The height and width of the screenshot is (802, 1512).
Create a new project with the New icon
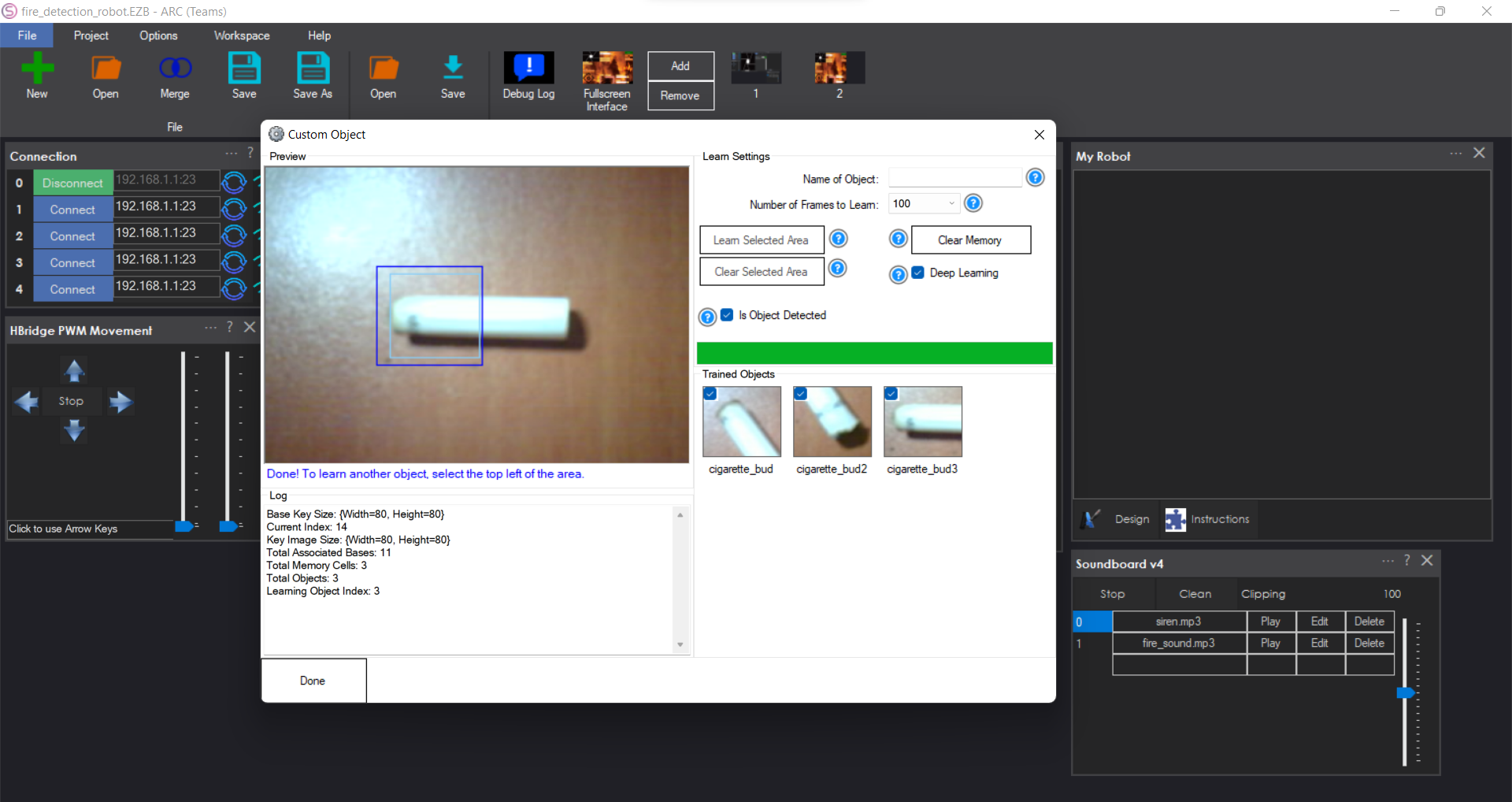[37, 76]
